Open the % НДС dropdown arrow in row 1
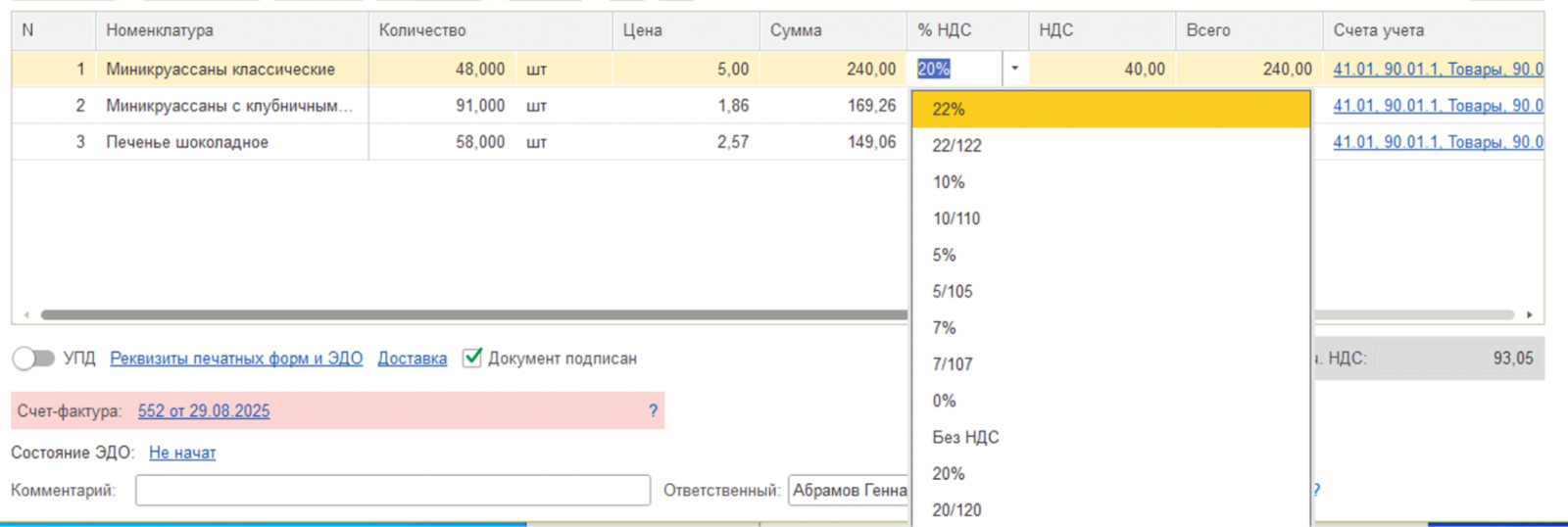The width and height of the screenshot is (1568, 527). tap(1014, 69)
